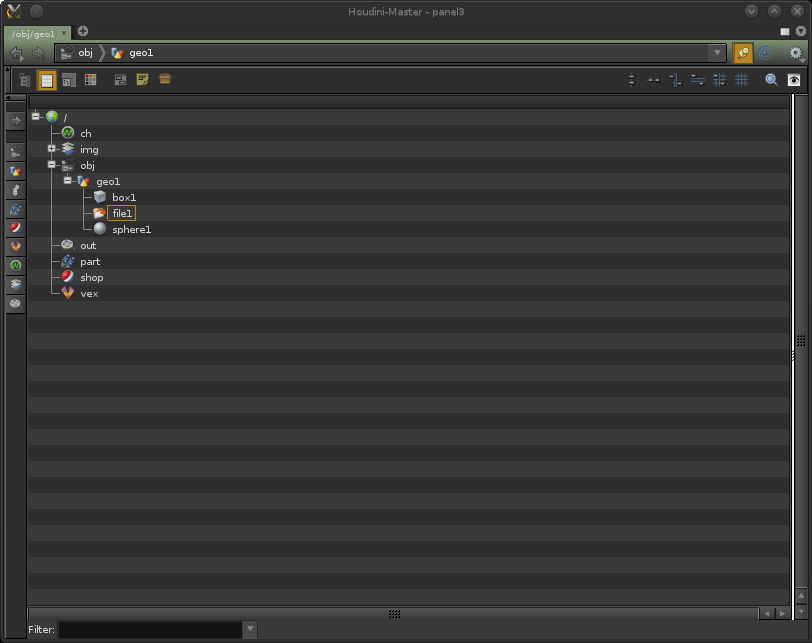Screen dimensions: 812x643
Task: Click into the Filter text field
Action: (150, 630)
